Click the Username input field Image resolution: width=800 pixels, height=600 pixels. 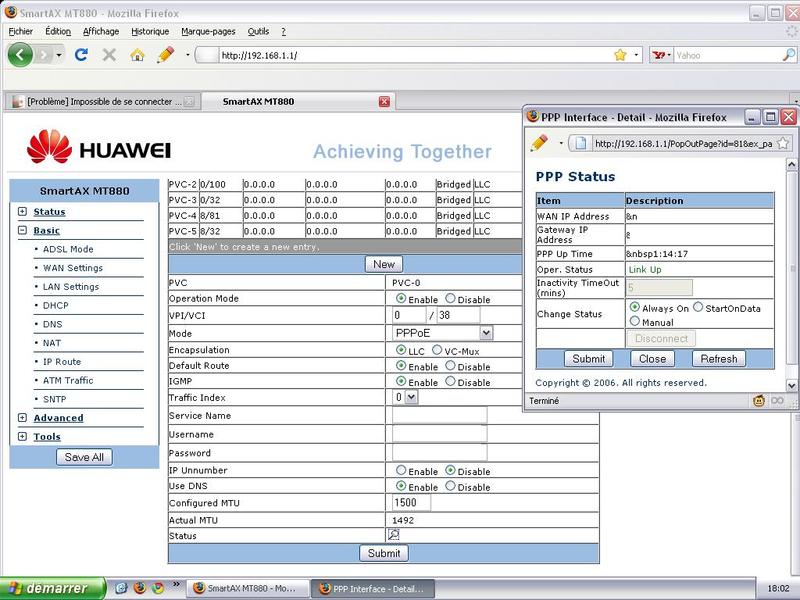tap(439, 434)
